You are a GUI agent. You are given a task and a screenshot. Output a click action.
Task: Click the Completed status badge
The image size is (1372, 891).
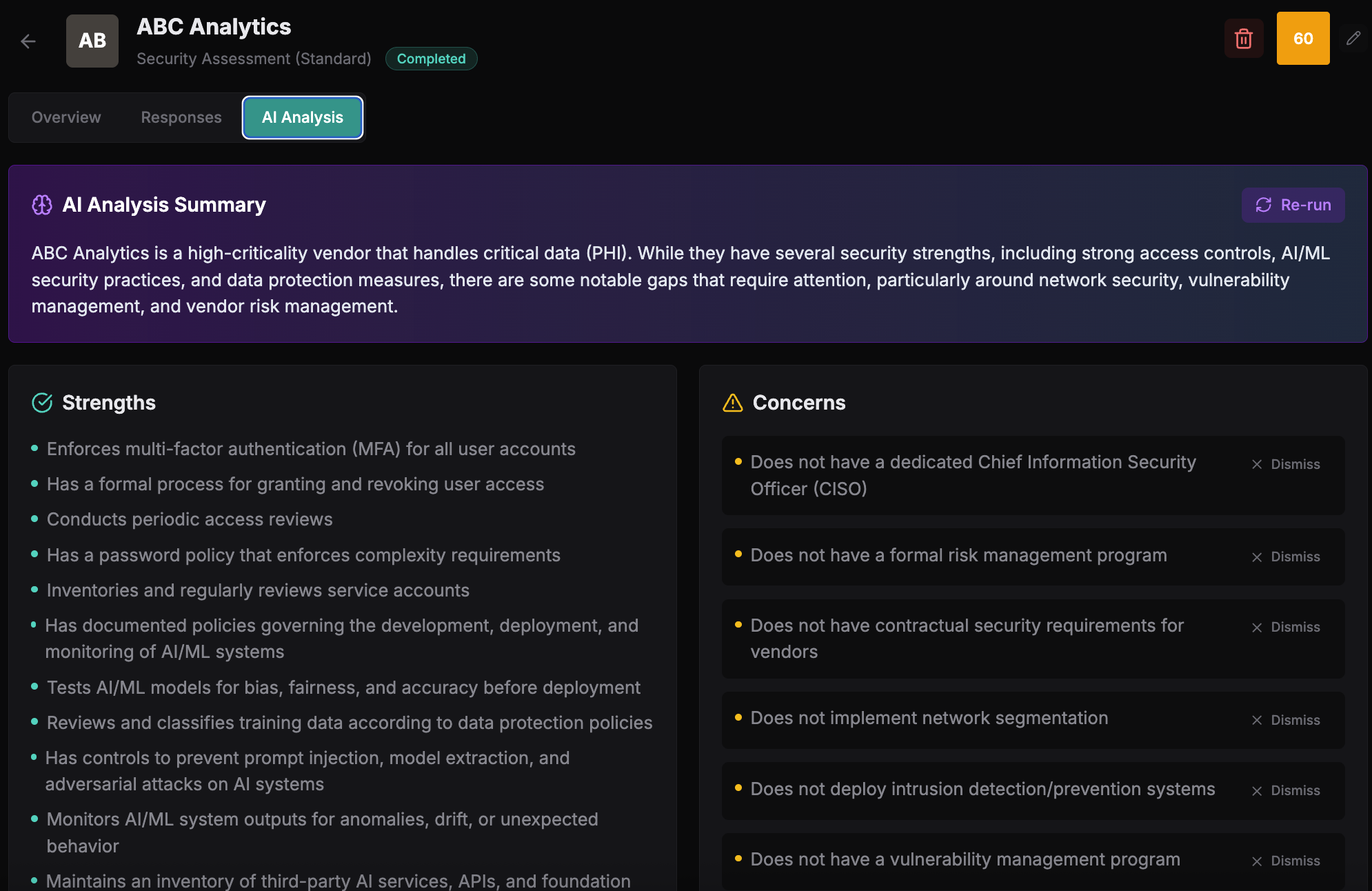point(431,59)
